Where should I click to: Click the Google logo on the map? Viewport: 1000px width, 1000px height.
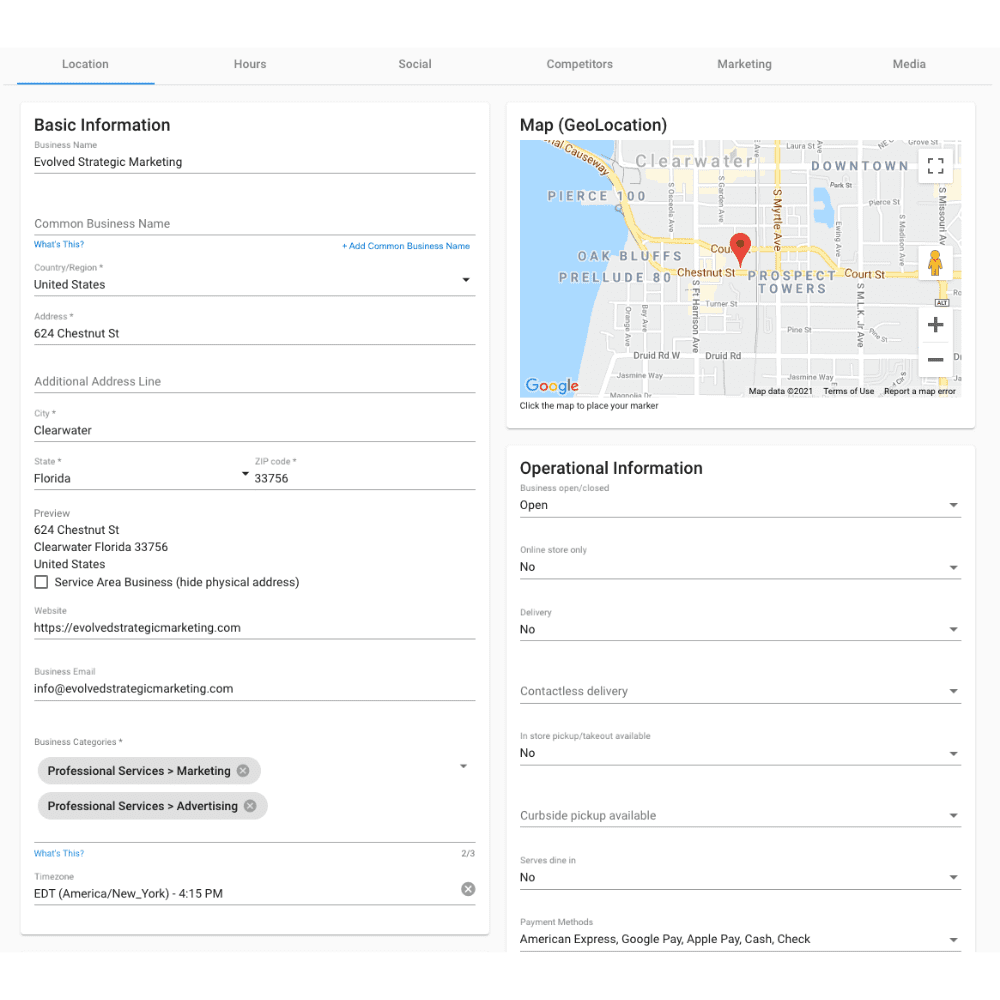click(x=549, y=385)
